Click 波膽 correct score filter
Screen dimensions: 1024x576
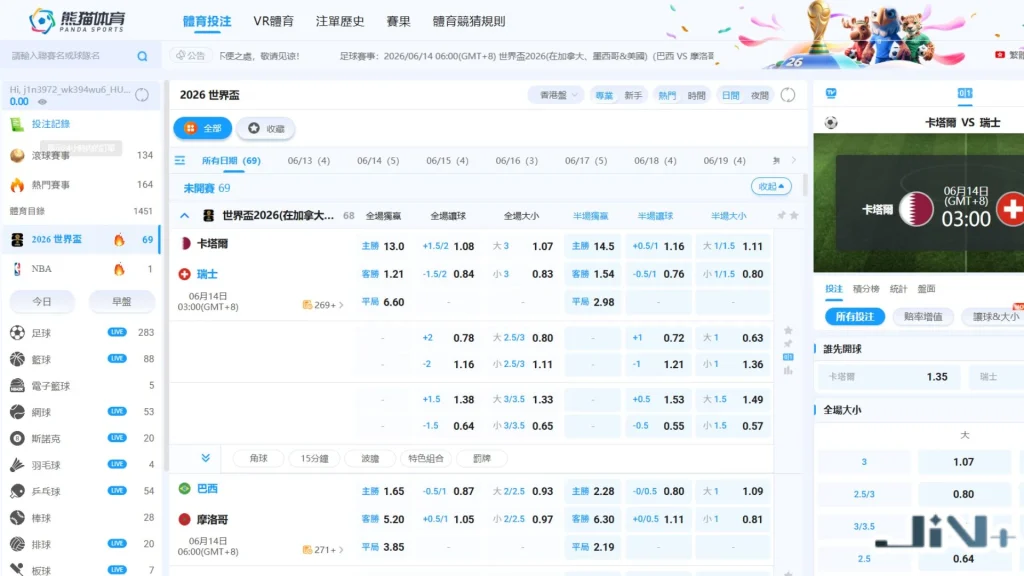coord(370,458)
